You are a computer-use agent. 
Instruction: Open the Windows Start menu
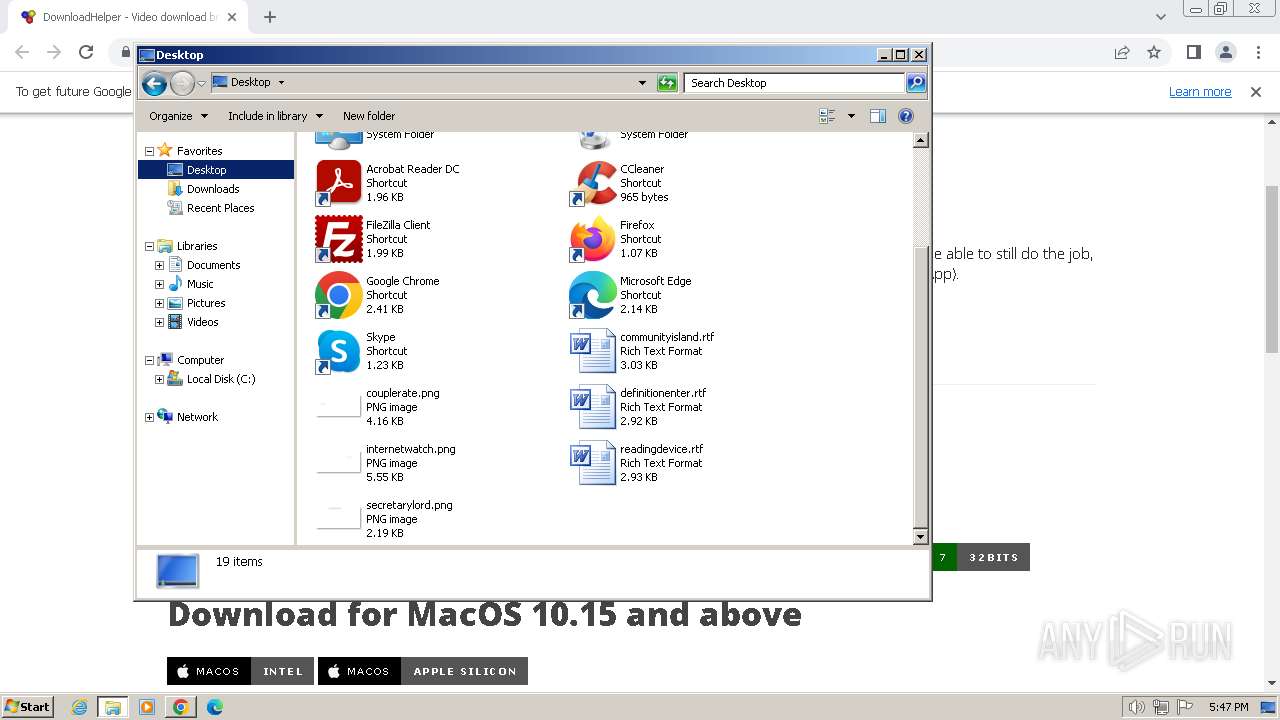[x=28, y=706]
